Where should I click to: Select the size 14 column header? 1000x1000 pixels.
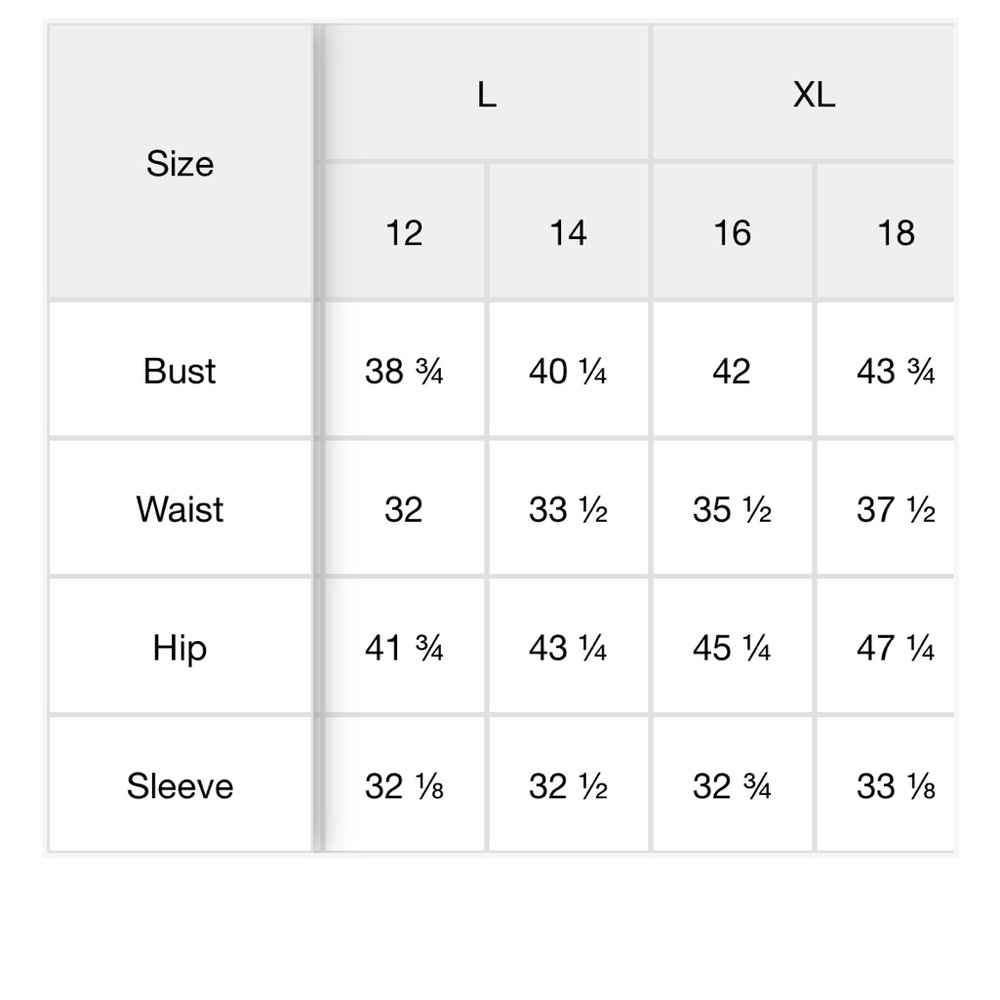(568, 232)
